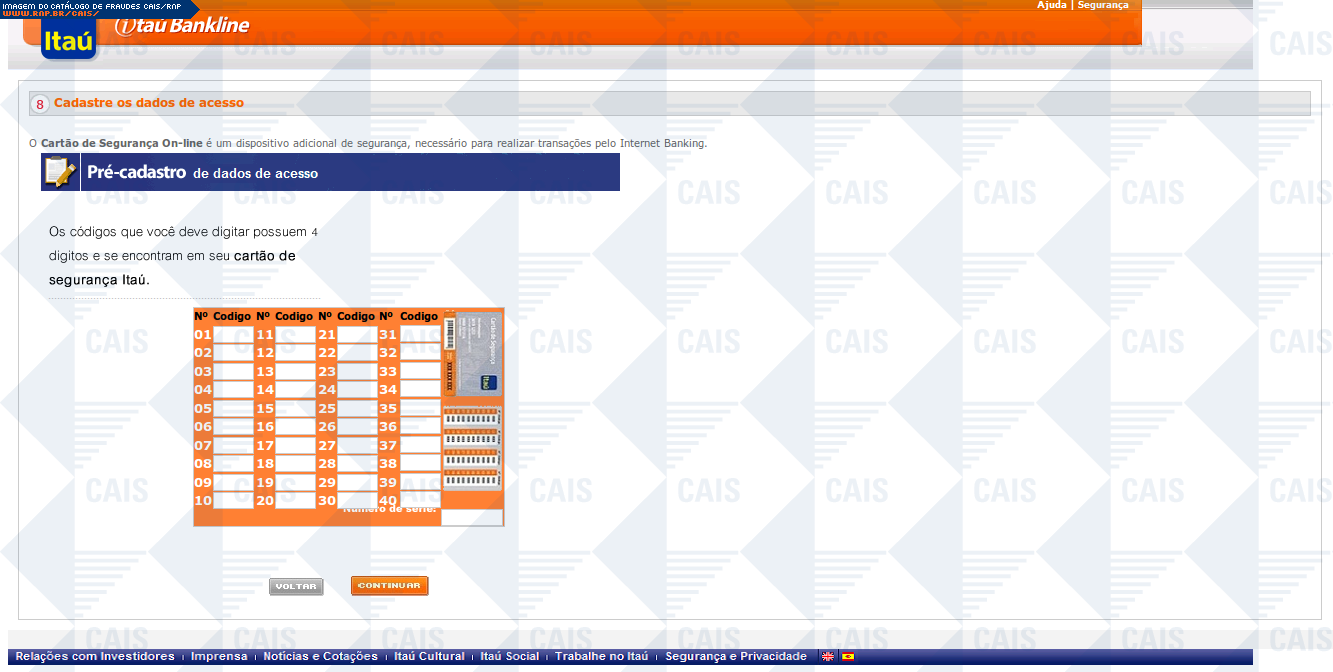1333x672 pixels.
Task: Switch language using the Spanish flag icon
Action: click(848, 657)
